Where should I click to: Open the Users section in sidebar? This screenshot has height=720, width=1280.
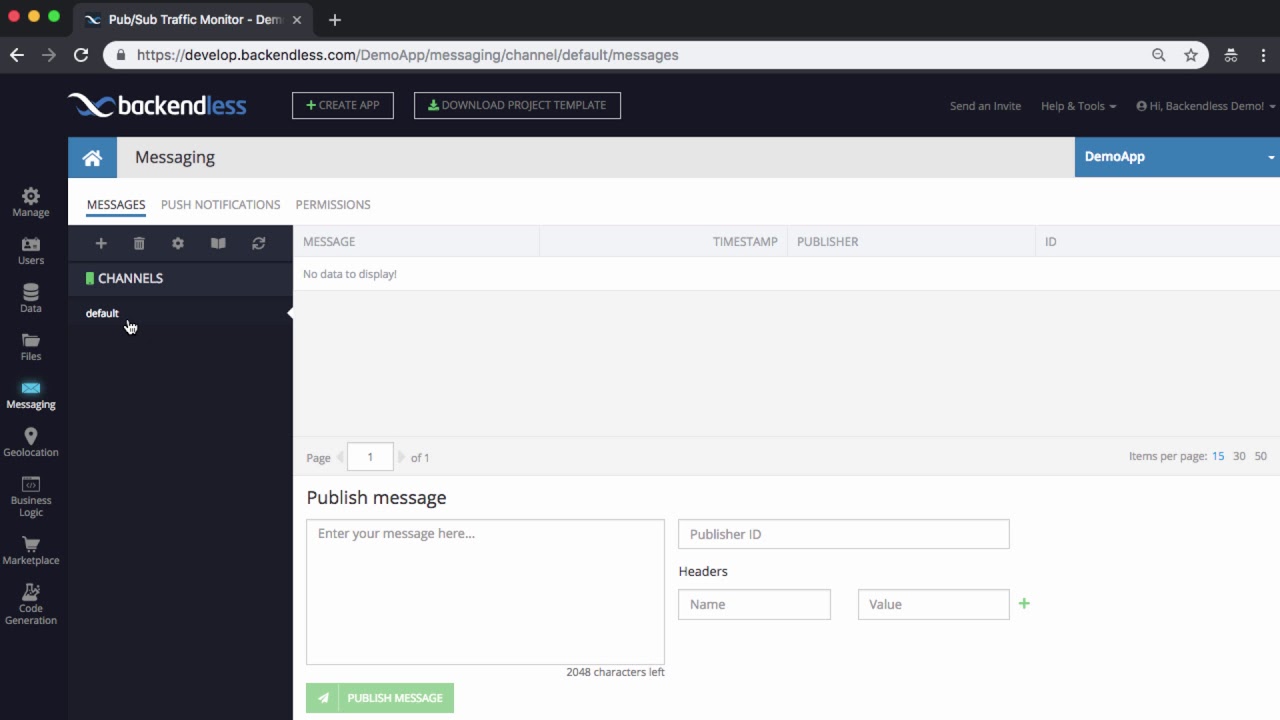point(31,251)
